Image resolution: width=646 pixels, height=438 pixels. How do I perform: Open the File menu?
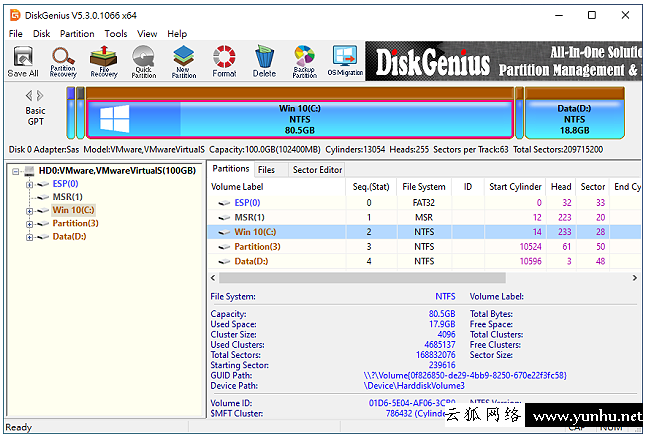pos(16,34)
